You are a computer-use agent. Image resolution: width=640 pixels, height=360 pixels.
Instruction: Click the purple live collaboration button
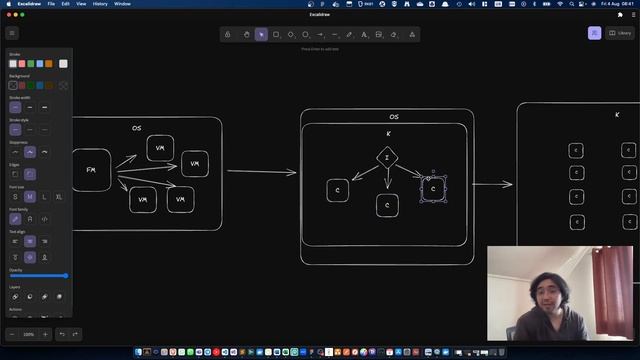(x=594, y=33)
